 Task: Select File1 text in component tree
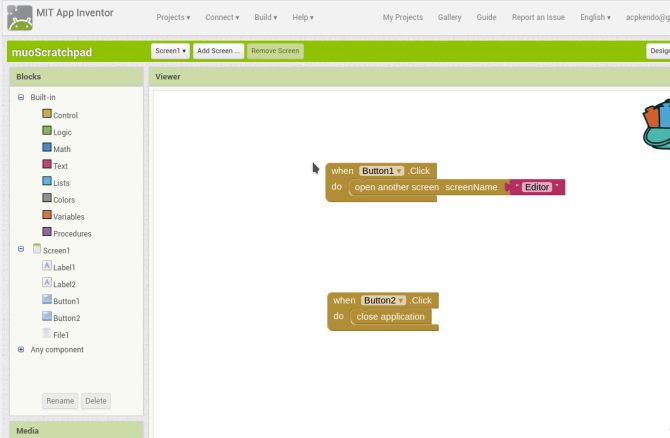point(61,335)
